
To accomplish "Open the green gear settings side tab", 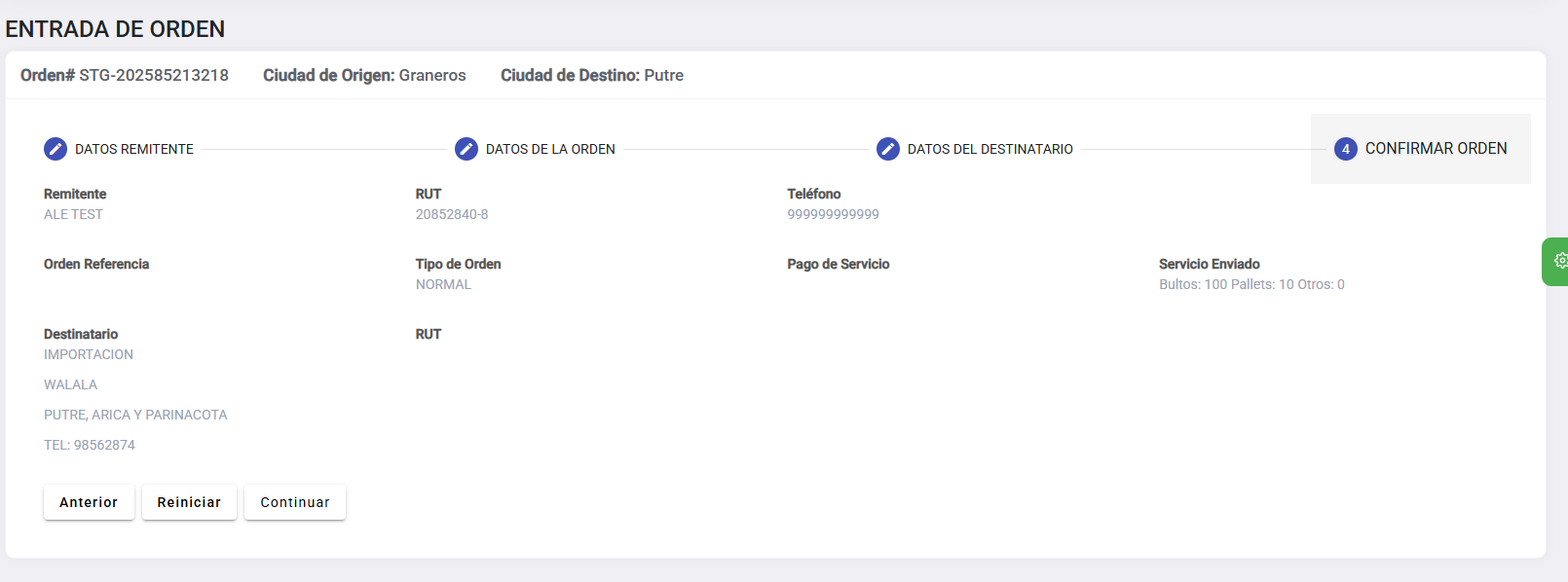I will tap(1558, 261).
